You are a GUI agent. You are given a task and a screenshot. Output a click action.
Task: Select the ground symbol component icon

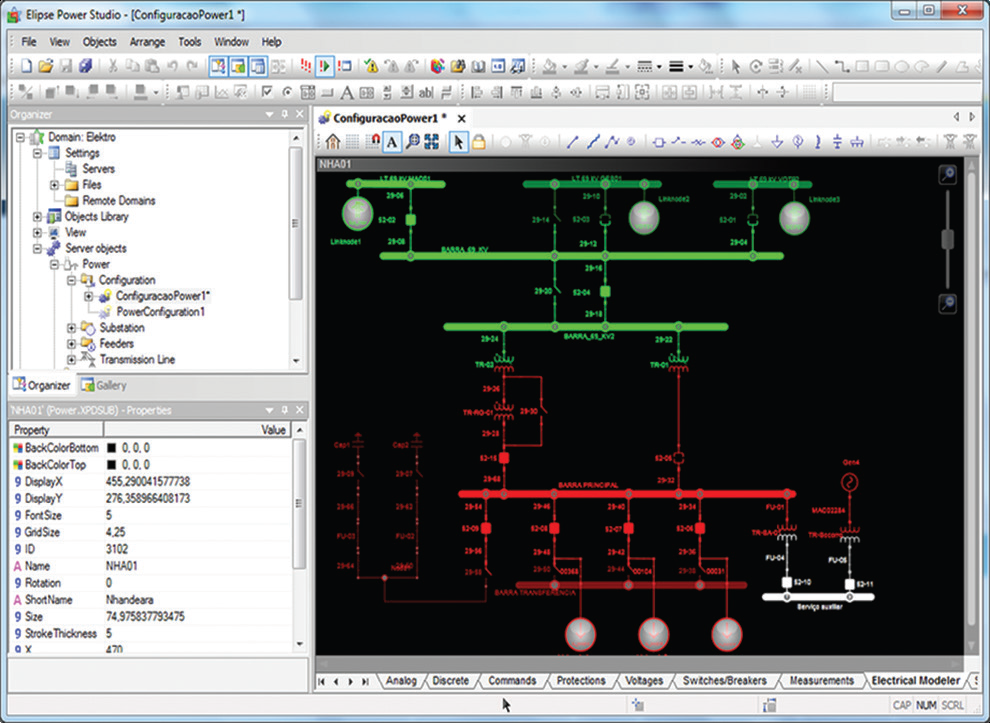(x=777, y=142)
